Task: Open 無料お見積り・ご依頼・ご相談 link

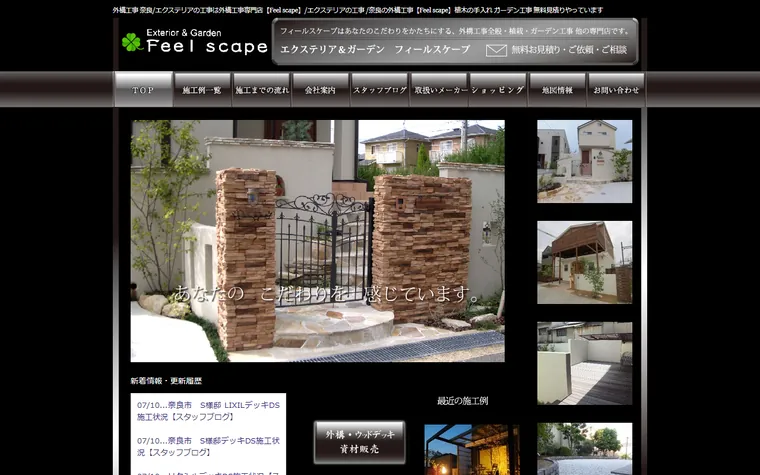Action: [569, 49]
